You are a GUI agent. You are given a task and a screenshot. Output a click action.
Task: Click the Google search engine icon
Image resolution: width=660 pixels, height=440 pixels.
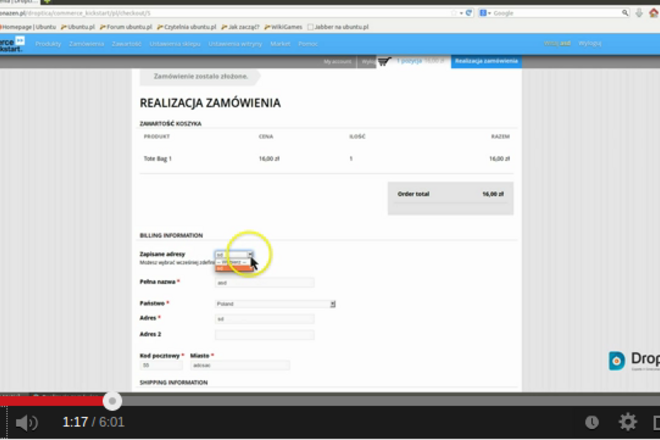(483, 13)
